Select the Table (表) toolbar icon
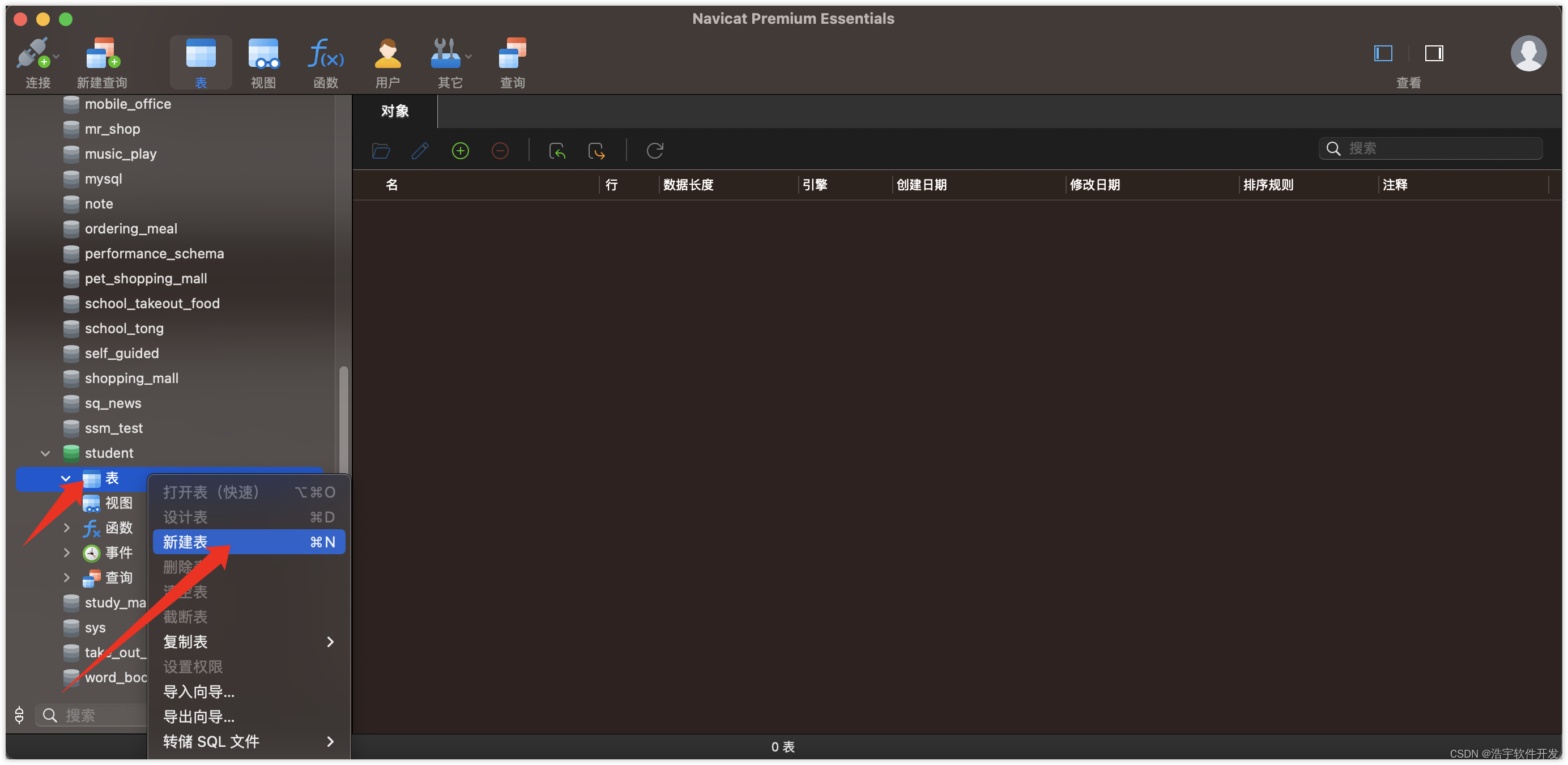The width and height of the screenshot is (1568, 765). pyautogui.click(x=201, y=54)
